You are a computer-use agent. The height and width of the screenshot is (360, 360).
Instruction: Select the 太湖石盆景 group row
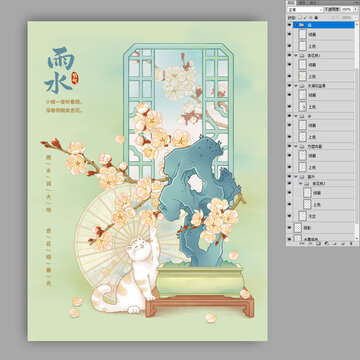click(323, 86)
